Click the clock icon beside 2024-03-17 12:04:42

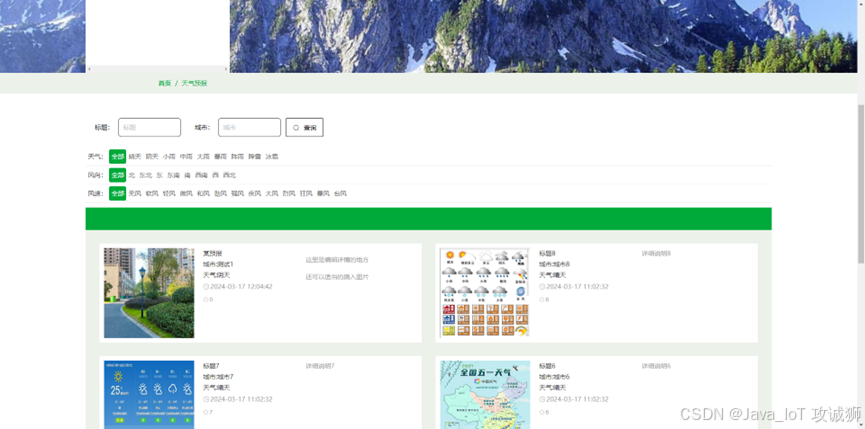click(x=206, y=287)
